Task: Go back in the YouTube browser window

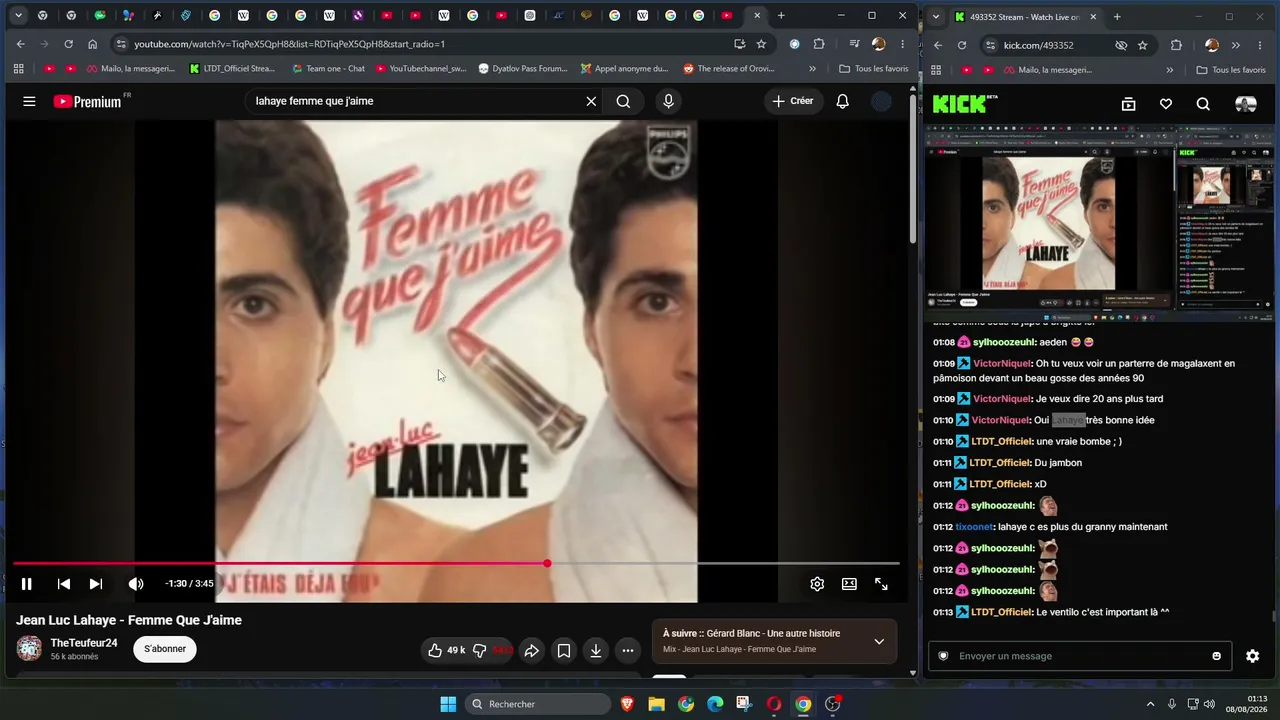Action: (x=20, y=44)
